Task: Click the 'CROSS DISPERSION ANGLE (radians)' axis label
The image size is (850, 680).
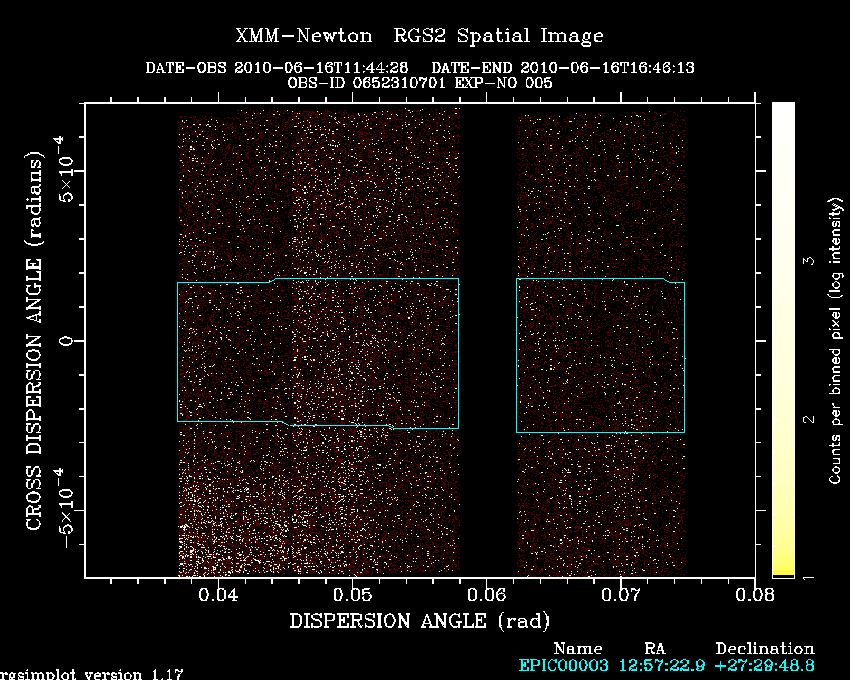Action: [34, 341]
